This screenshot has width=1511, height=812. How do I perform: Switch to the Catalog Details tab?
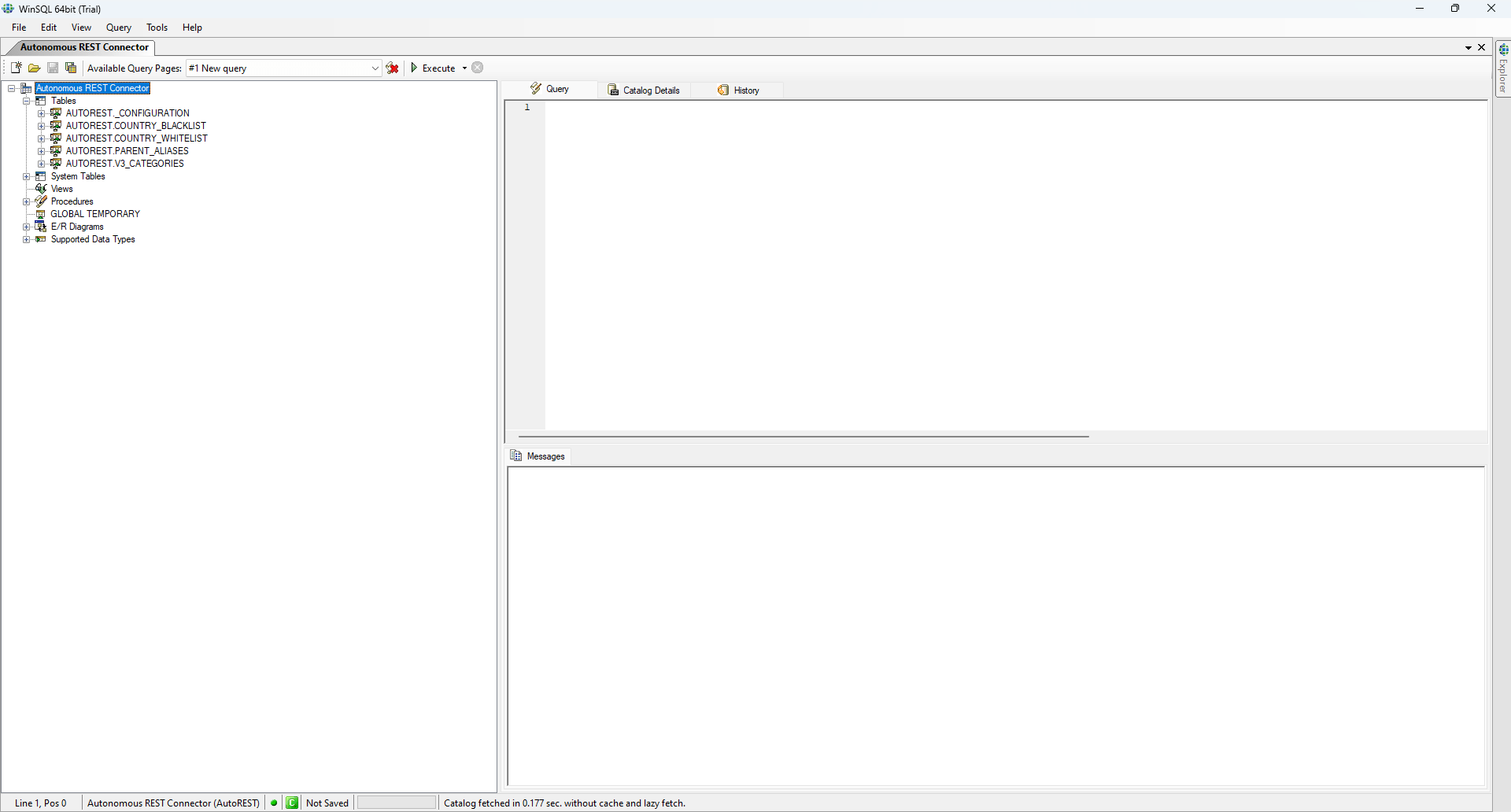[644, 90]
